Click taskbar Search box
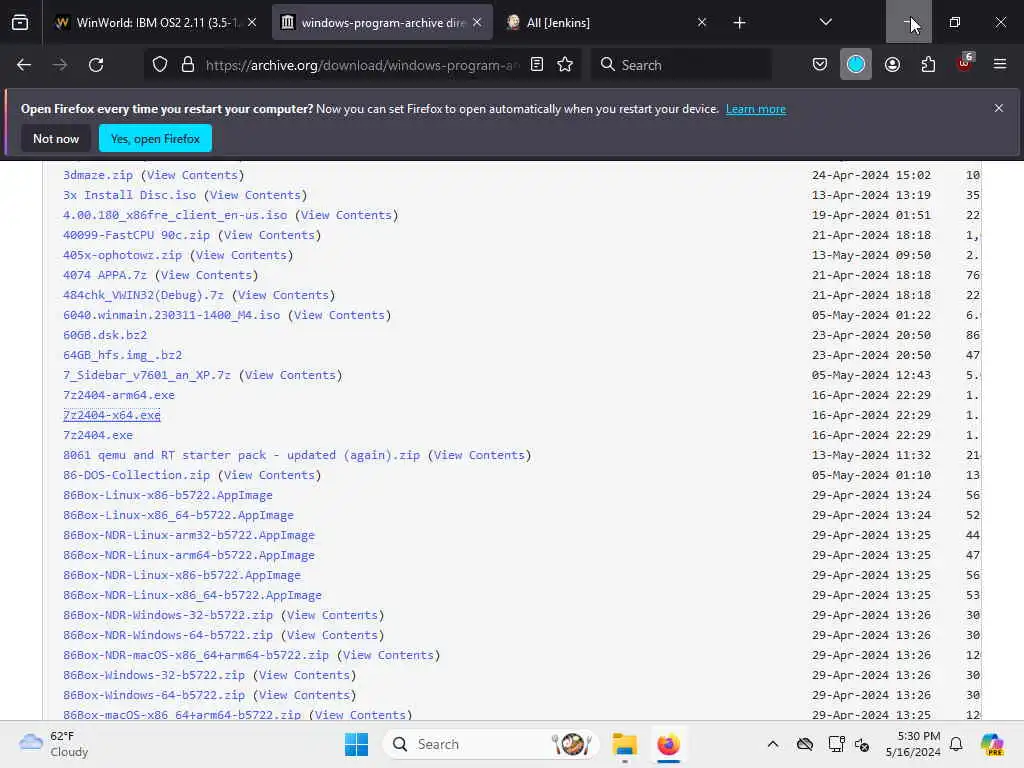This screenshot has width=1024, height=768. pyautogui.click(x=490, y=744)
